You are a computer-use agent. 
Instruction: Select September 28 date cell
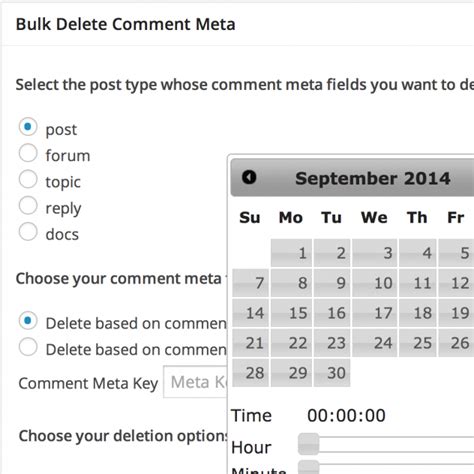coord(251,373)
